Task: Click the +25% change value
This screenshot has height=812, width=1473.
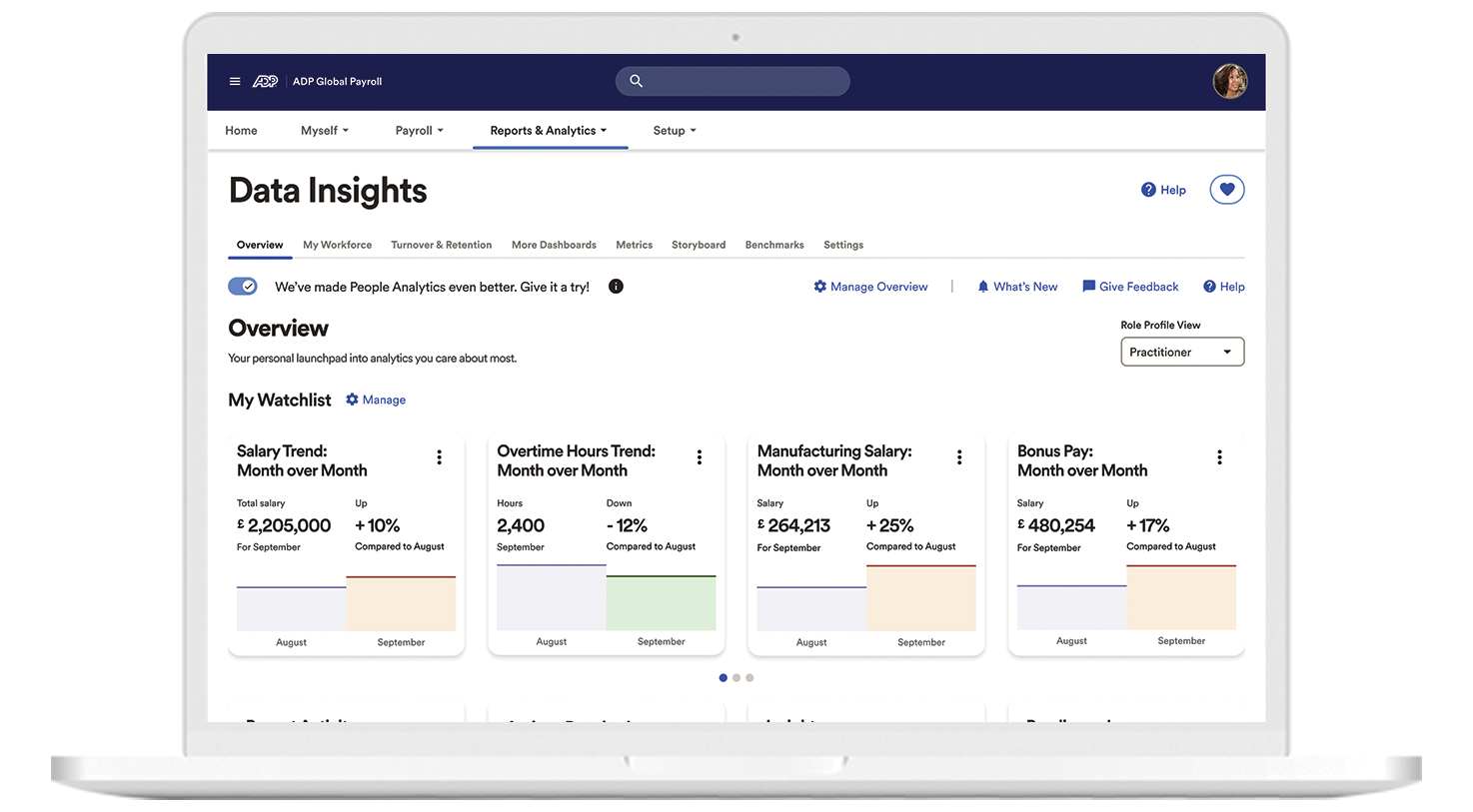Action: [890, 525]
